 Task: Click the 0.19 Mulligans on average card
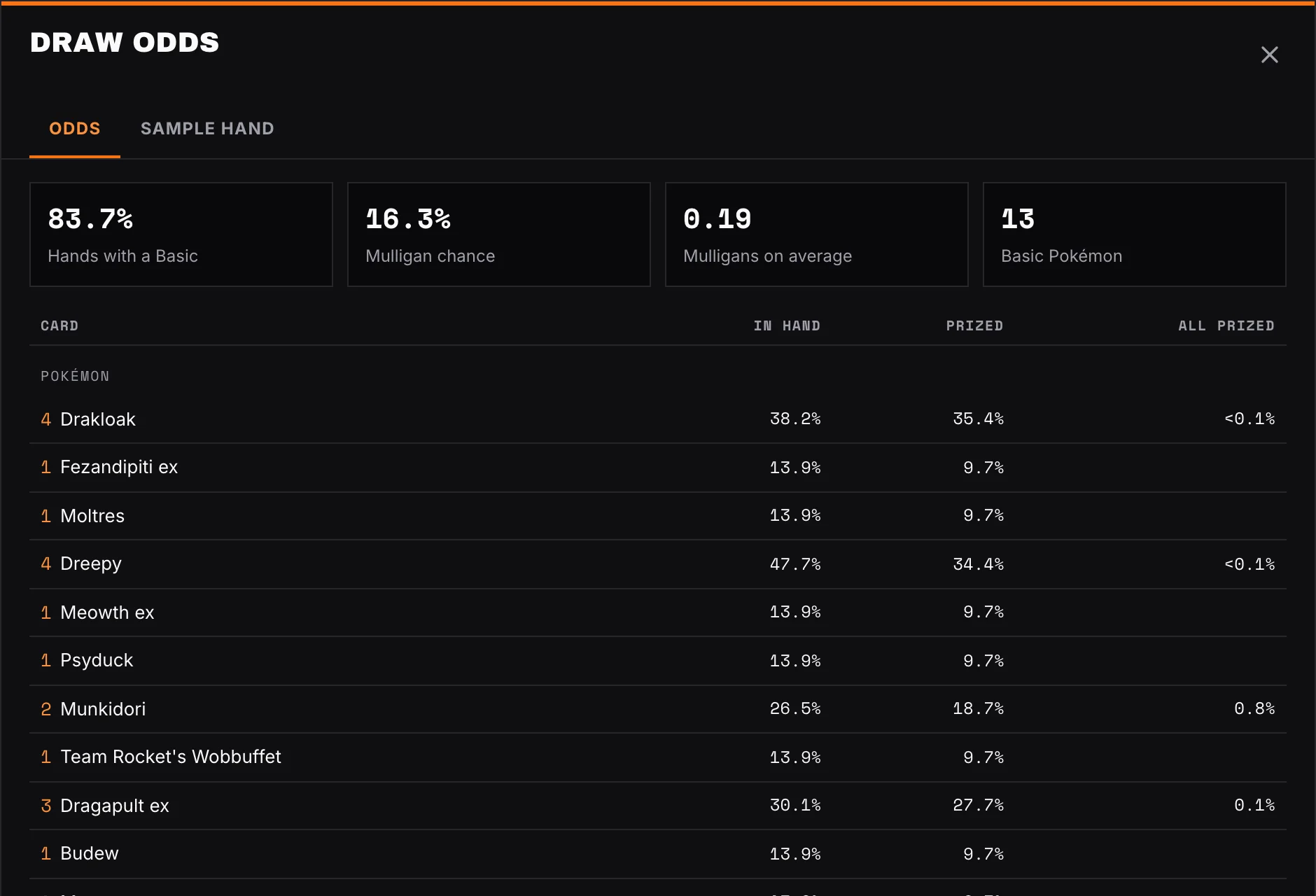click(817, 234)
